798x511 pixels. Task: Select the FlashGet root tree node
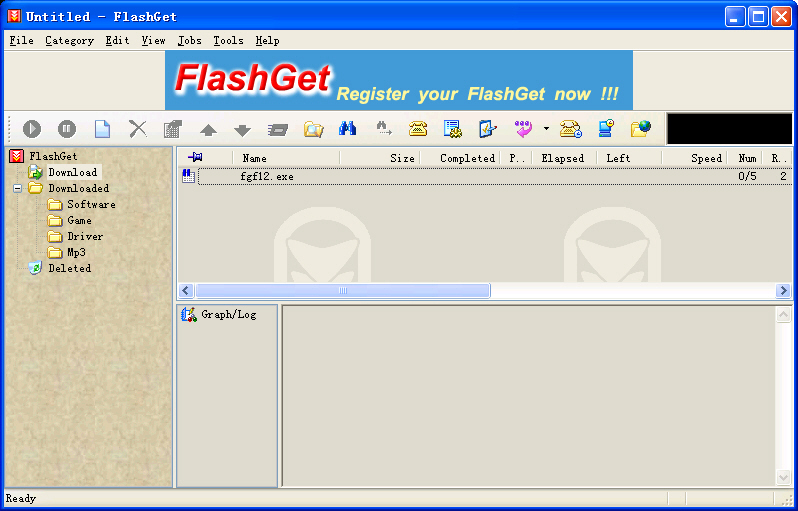pos(53,156)
